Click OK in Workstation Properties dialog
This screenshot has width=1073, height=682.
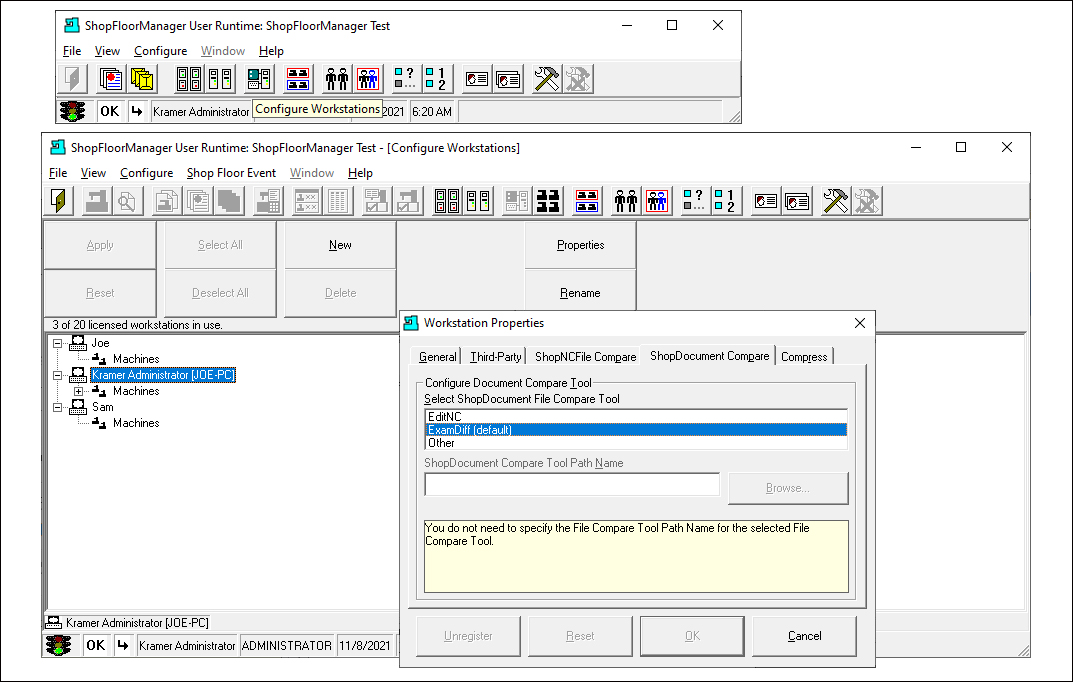(x=693, y=636)
